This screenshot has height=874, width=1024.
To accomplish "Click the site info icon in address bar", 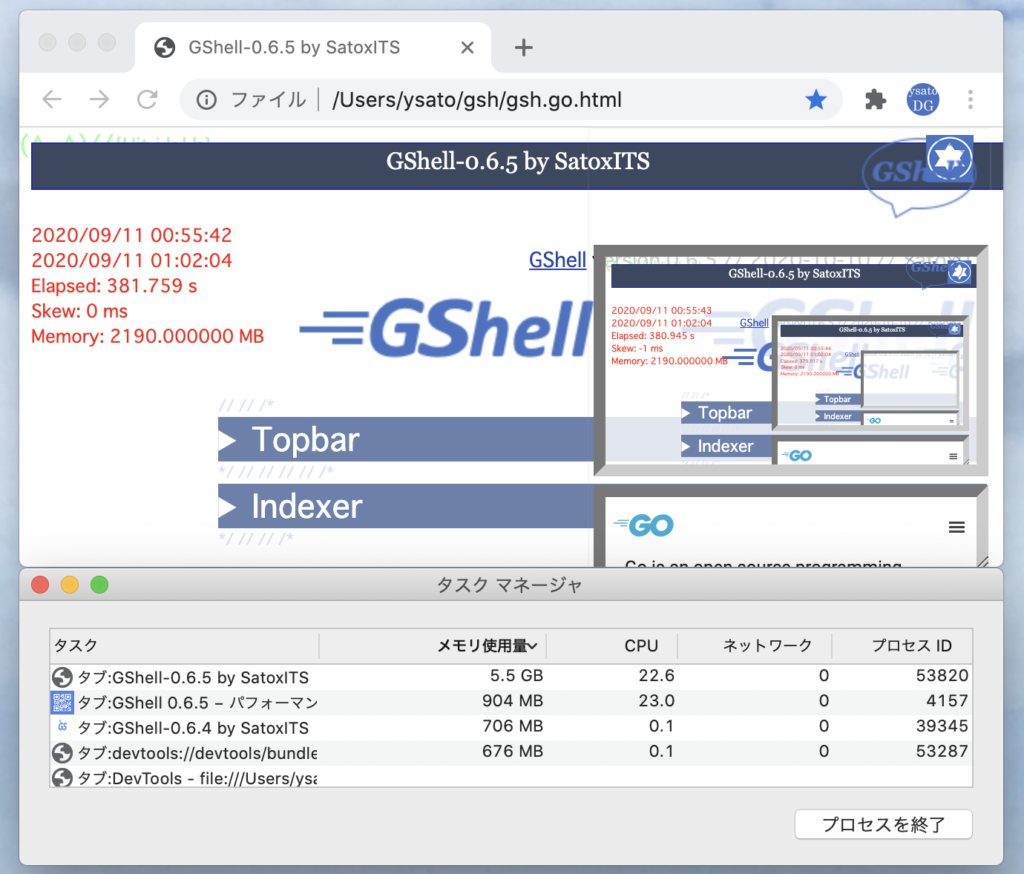I will point(206,99).
